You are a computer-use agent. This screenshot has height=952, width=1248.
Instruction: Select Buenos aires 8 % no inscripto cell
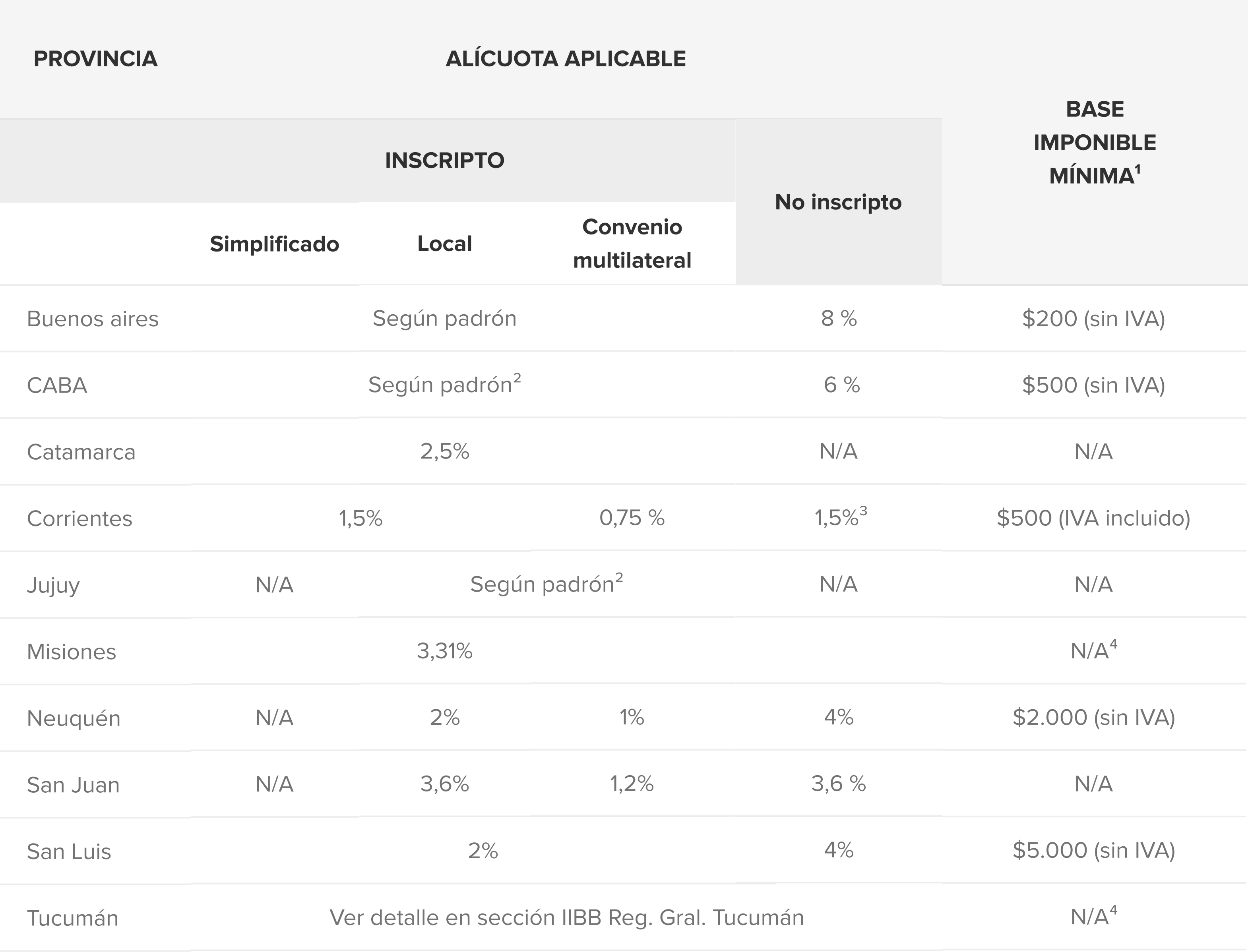click(839, 319)
